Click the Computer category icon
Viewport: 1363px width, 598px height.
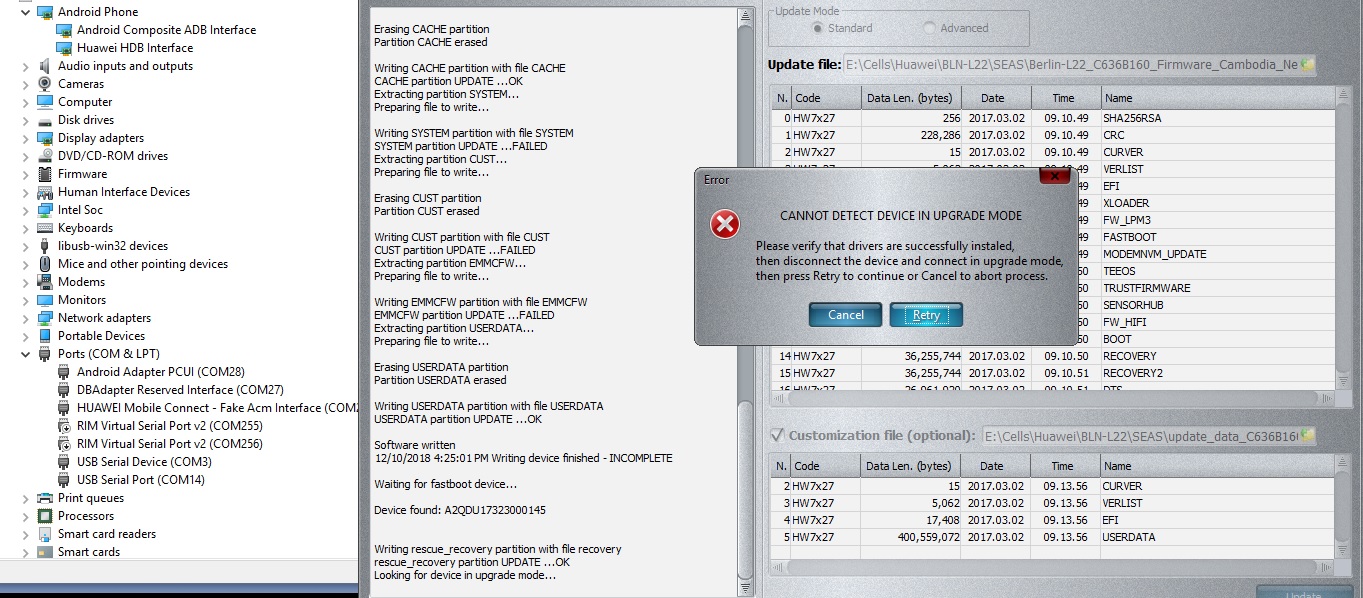pyautogui.click(x=45, y=102)
